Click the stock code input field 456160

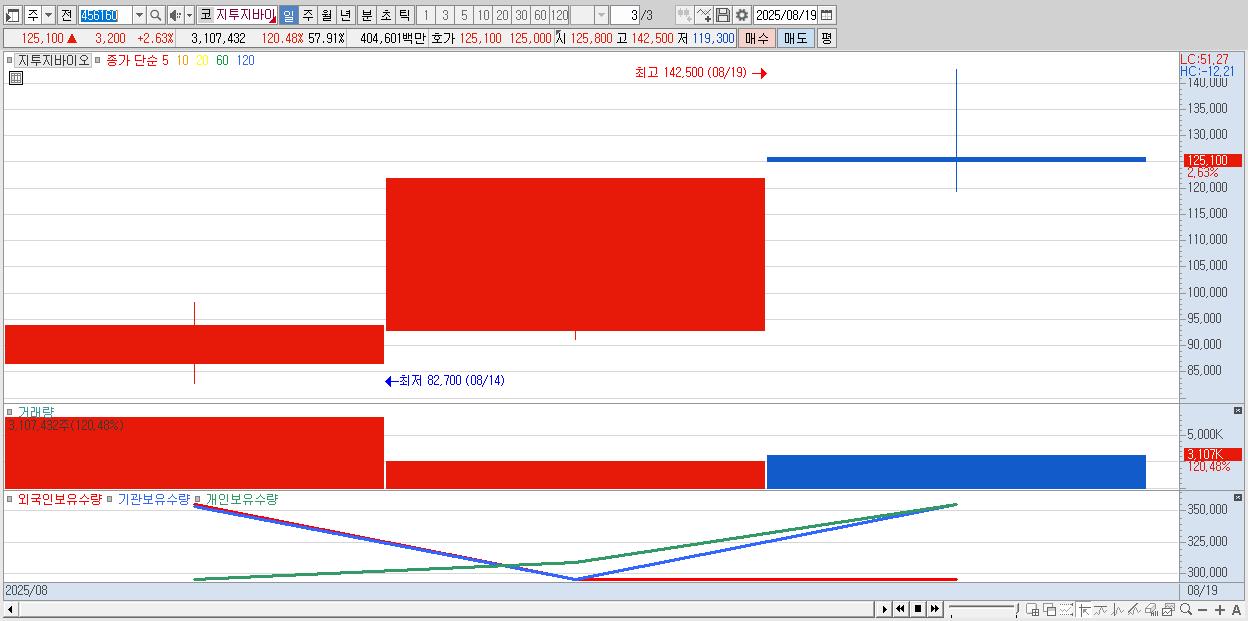click(x=105, y=15)
